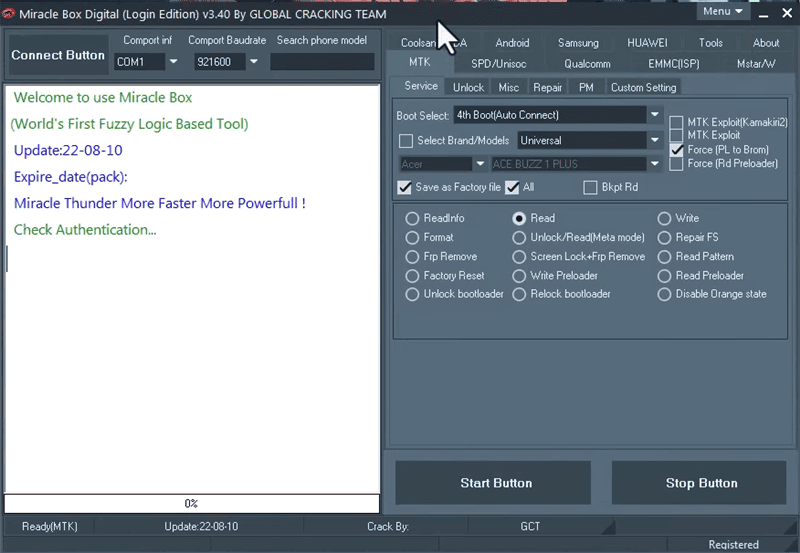
Task: Click the 0% progress bar
Action: 192,504
